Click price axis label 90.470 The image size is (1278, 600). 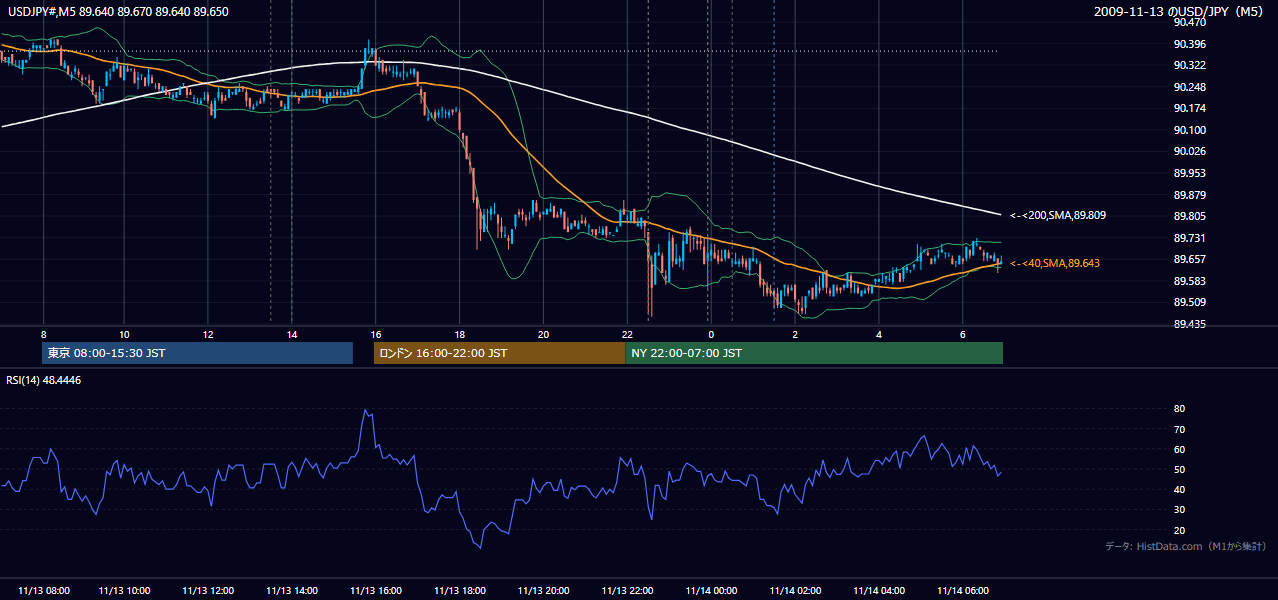1190,22
